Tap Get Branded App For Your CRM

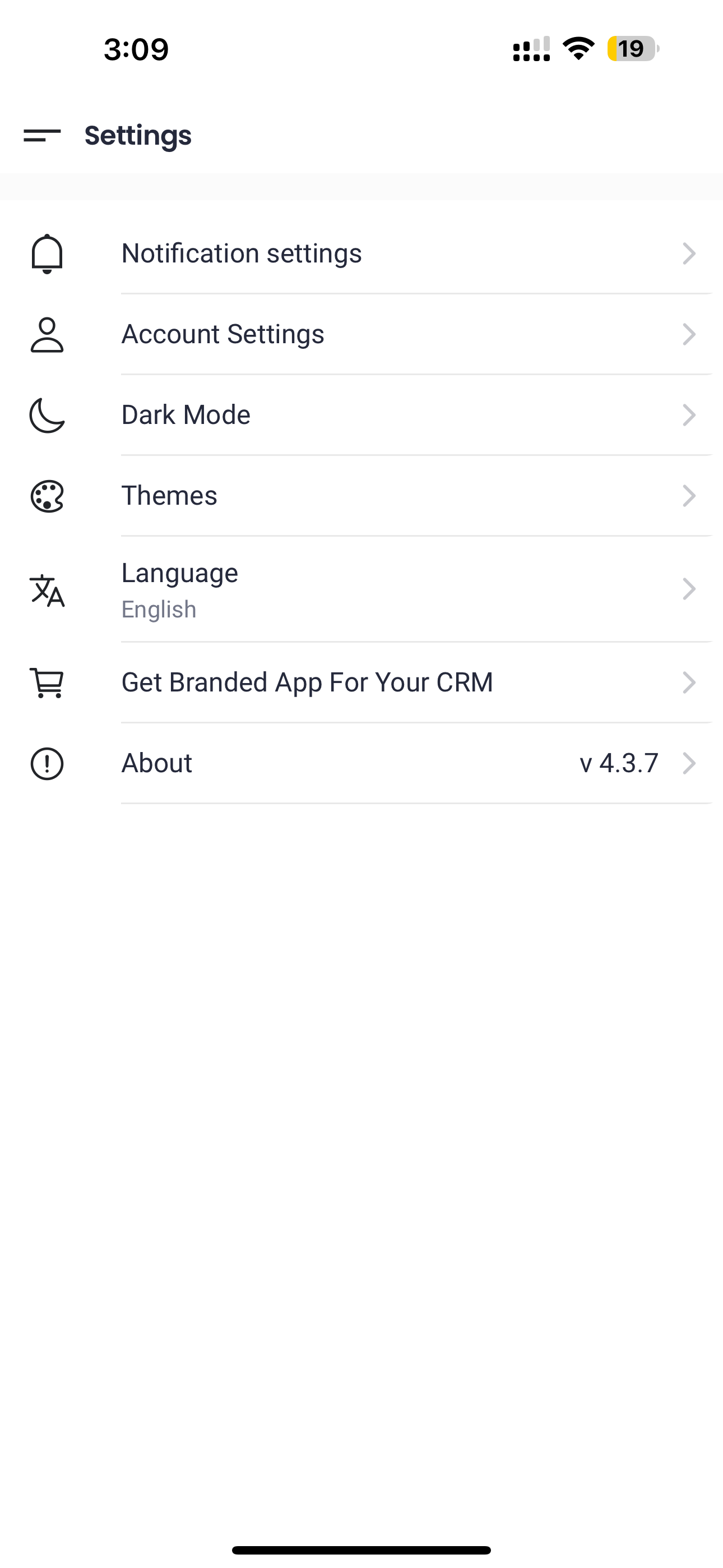(307, 682)
